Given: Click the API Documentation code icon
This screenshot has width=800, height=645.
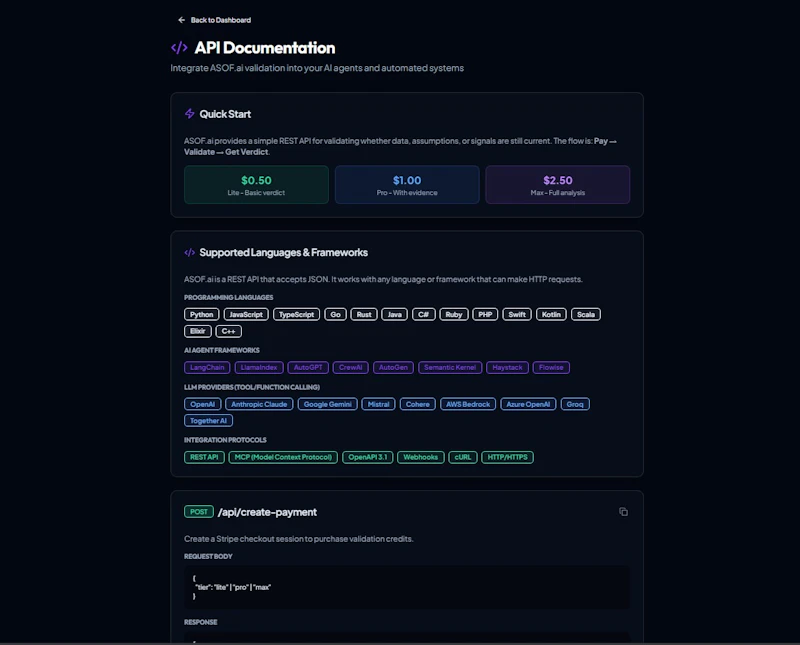Looking at the screenshot, I should [179, 48].
